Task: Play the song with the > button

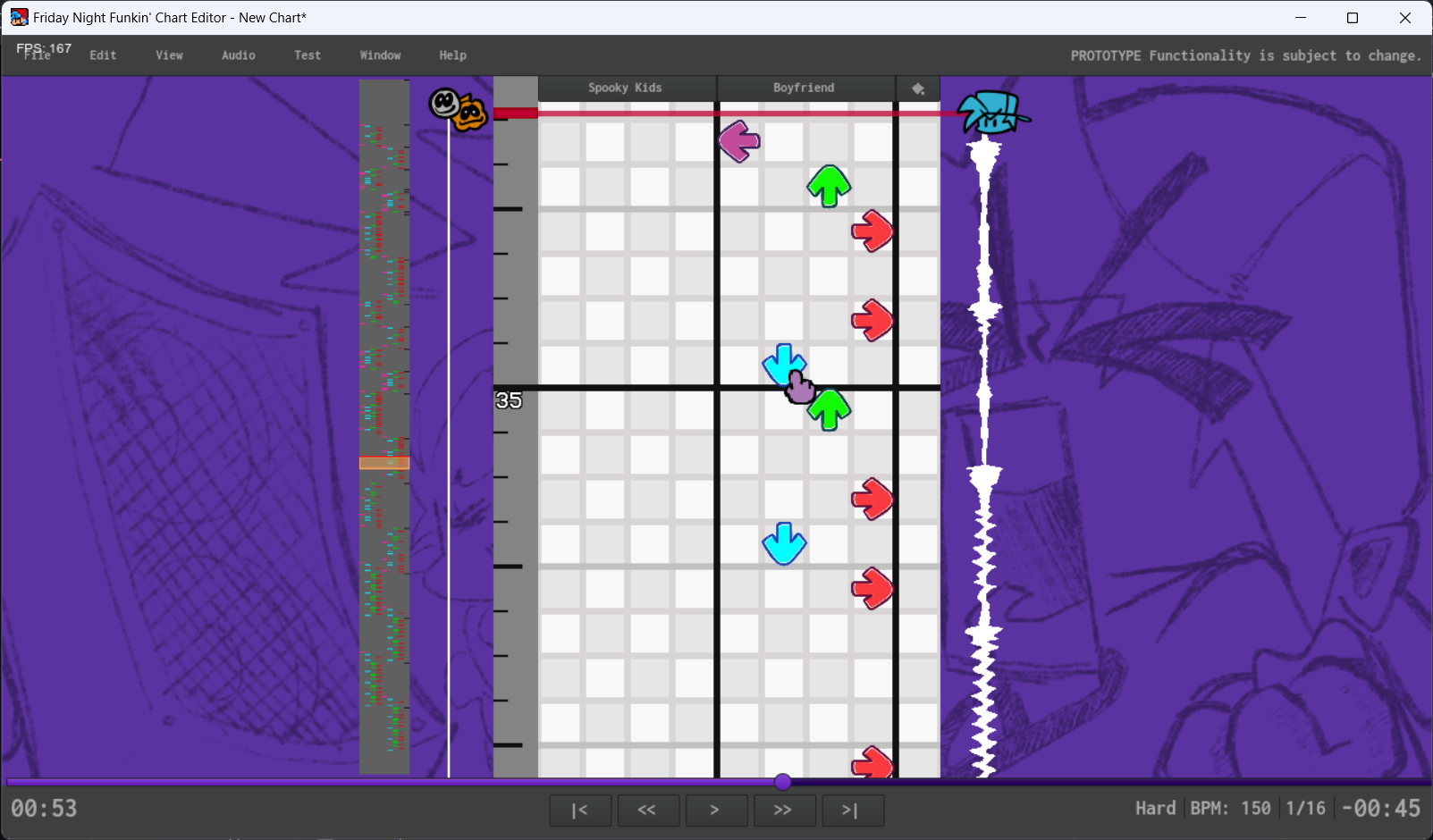Action: point(716,811)
